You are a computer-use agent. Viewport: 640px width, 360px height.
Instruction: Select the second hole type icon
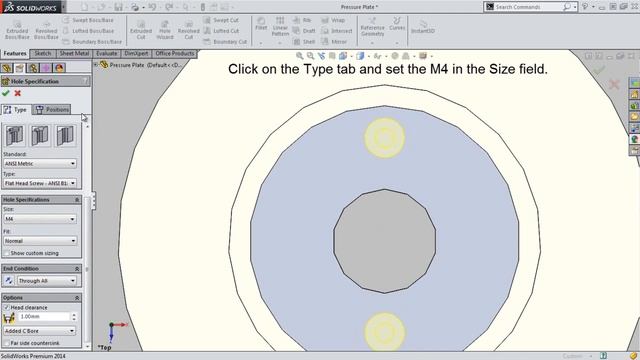[40, 136]
